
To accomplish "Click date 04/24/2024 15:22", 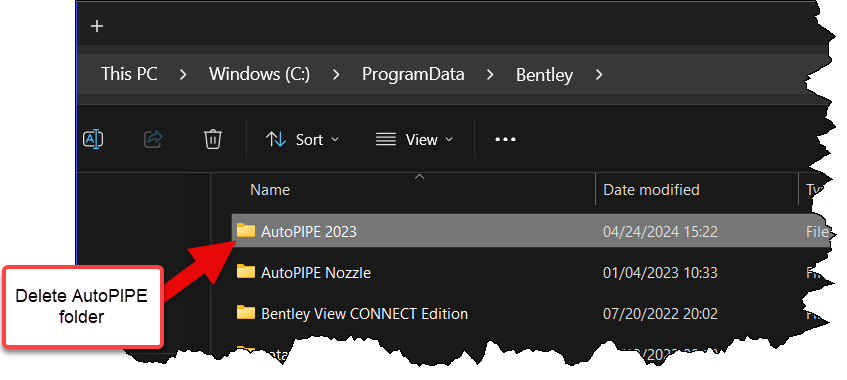I will pyautogui.click(x=660, y=232).
